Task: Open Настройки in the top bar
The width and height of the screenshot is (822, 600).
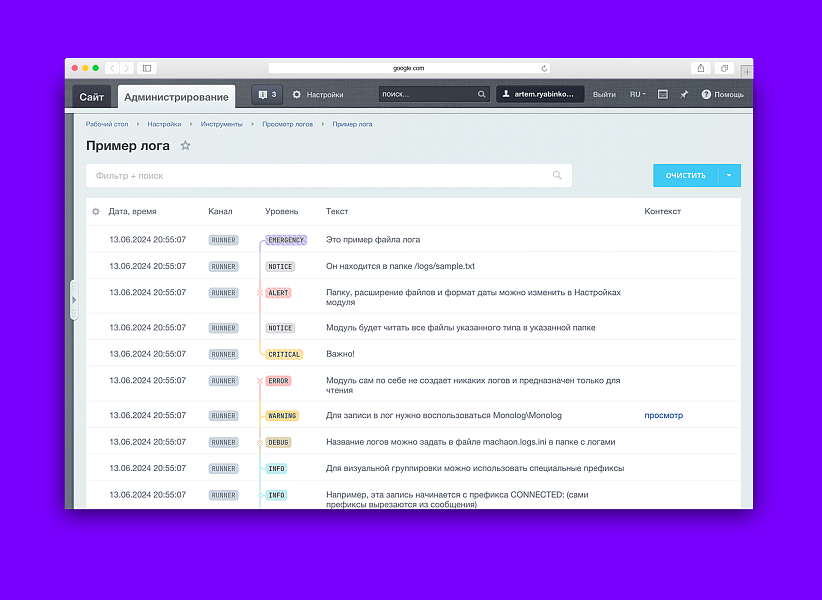Action: [x=325, y=95]
